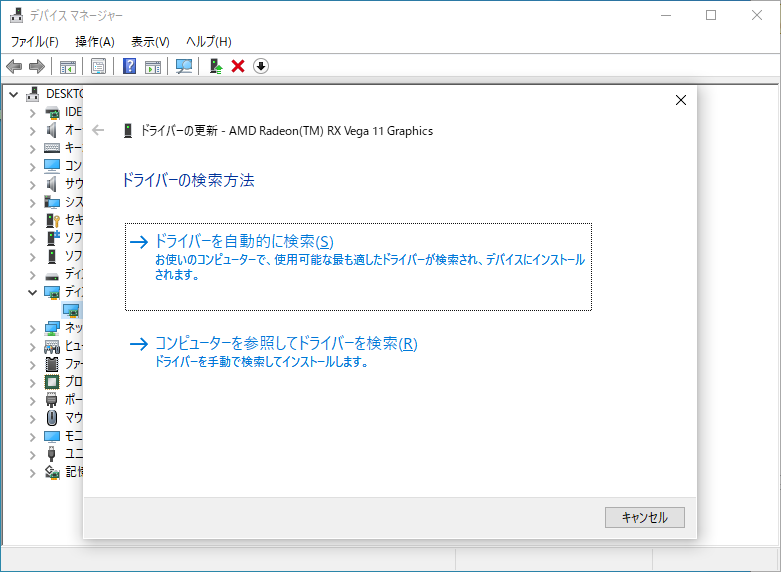Select the IDE controller device icon
Viewport: 781px width, 572px height.
point(52,113)
